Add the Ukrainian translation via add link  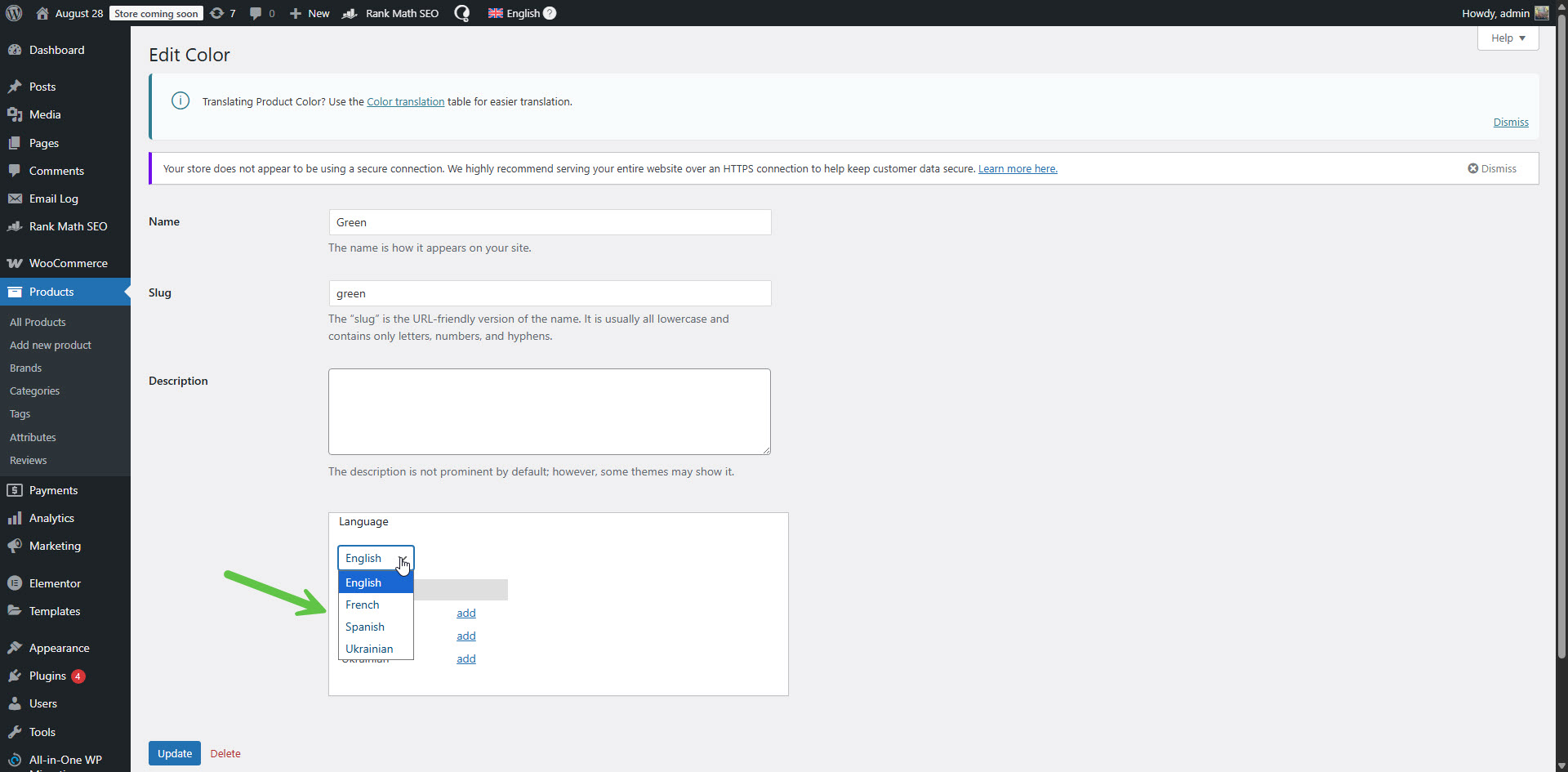tap(466, 658)
